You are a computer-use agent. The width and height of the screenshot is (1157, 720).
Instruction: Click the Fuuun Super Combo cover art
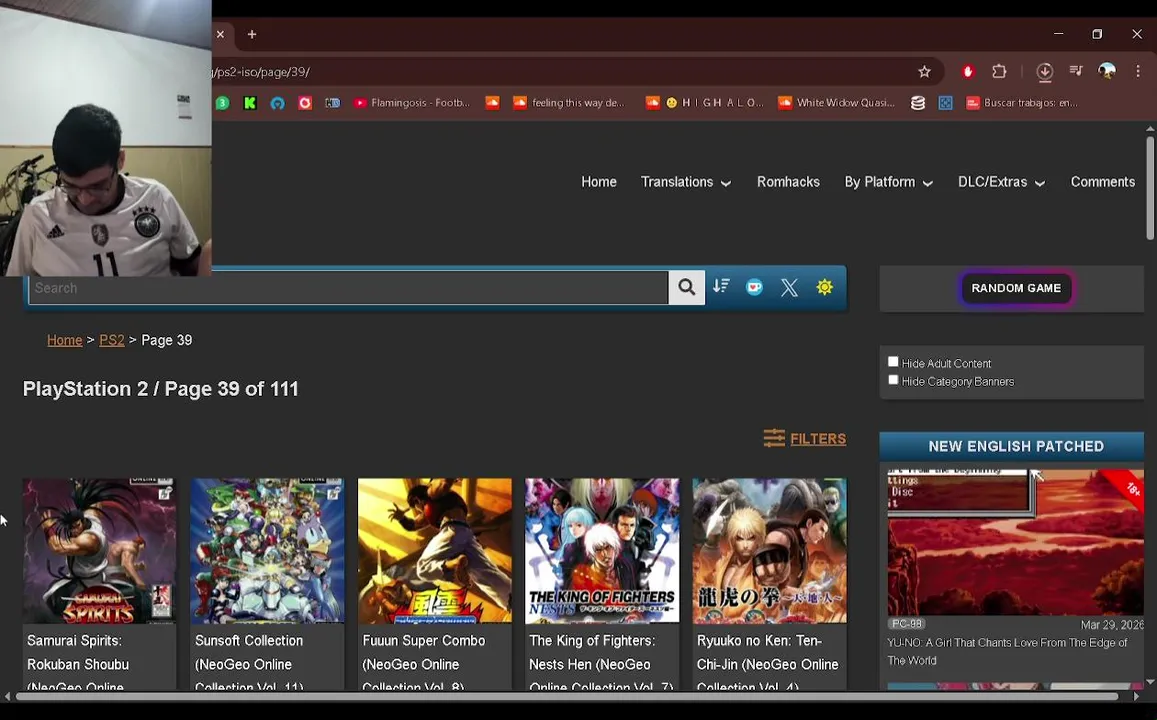[x=435, y=550]
